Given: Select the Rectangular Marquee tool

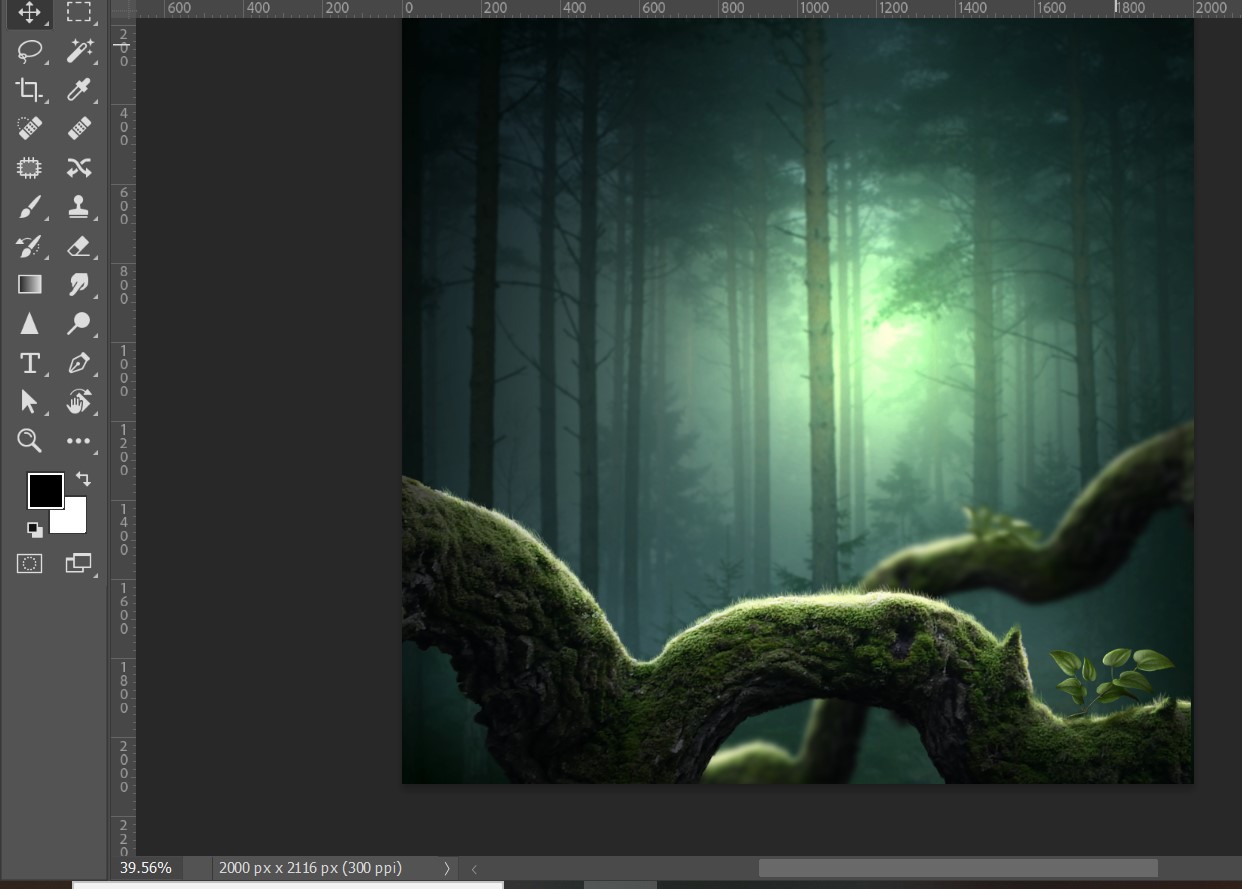Looking at the screenshot, I should [x=79, y=13].
